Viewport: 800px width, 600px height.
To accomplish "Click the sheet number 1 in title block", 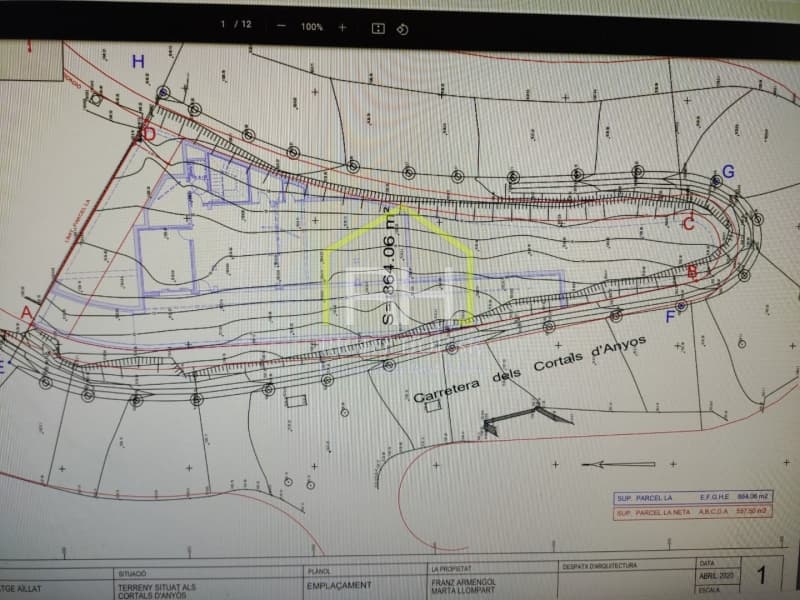I will coord(762,575).
